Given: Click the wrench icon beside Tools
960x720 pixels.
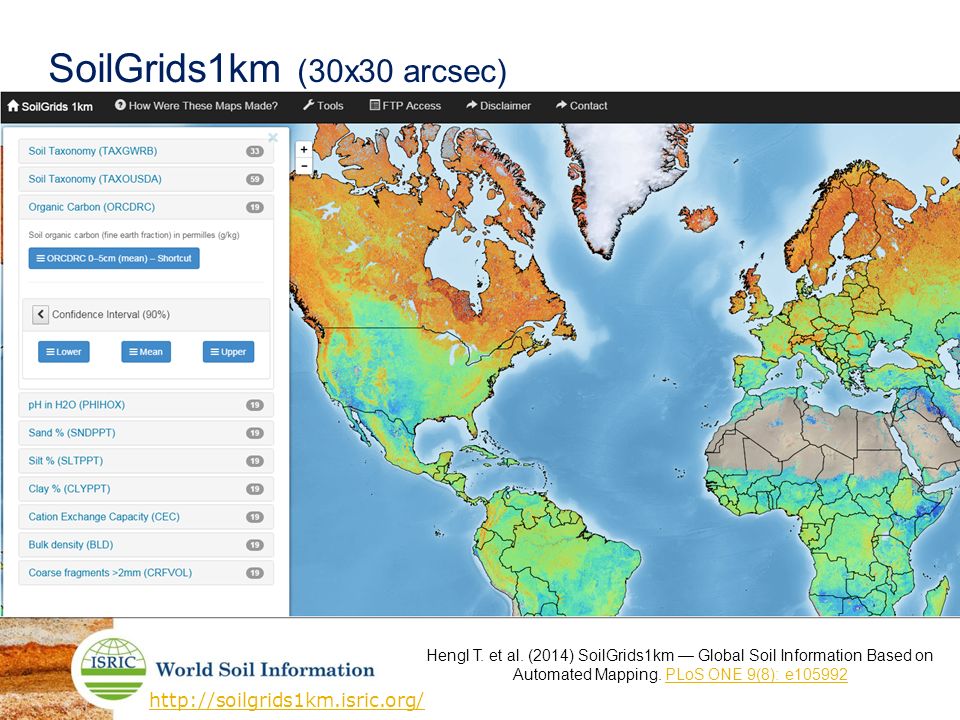Looking at the screenshot, I should (x=308, y=105).
